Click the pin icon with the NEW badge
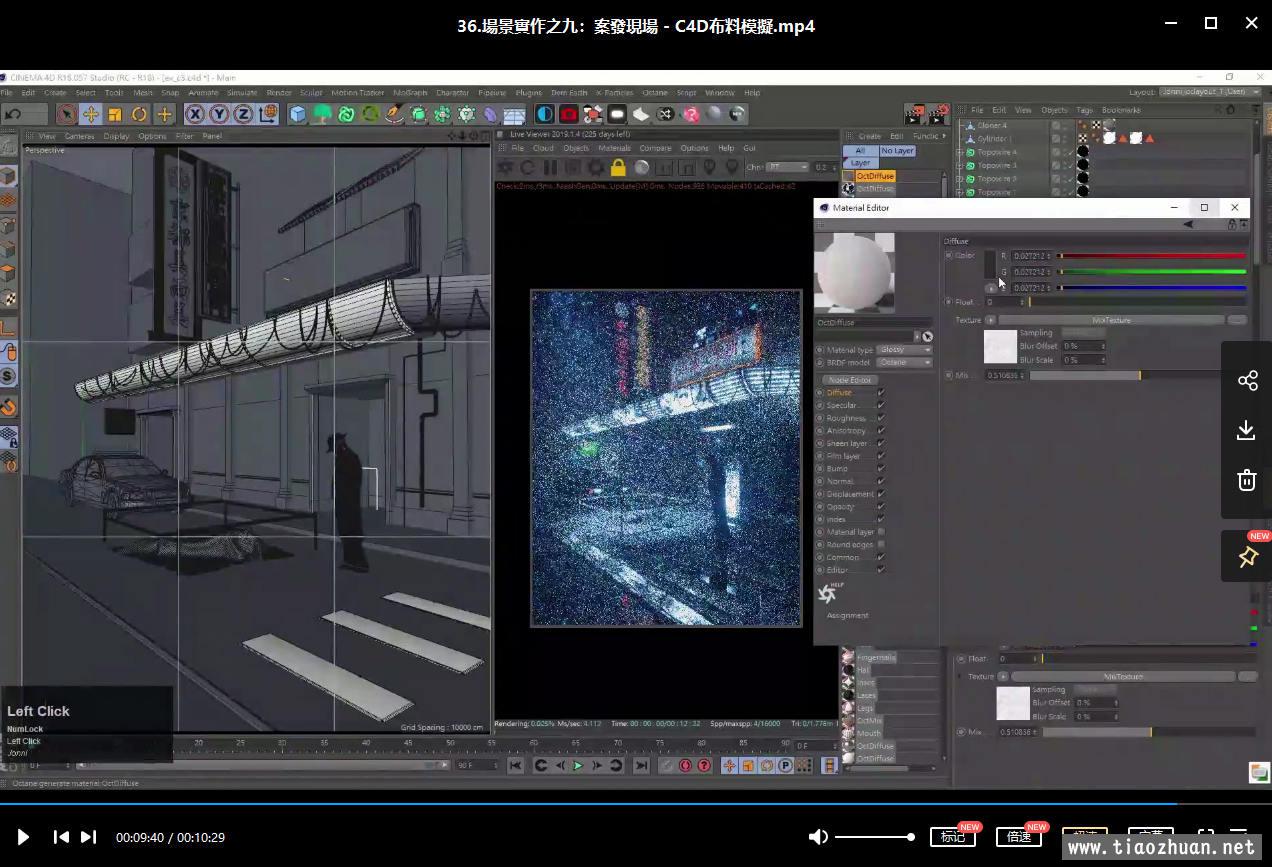 [x=1247, y=557]
